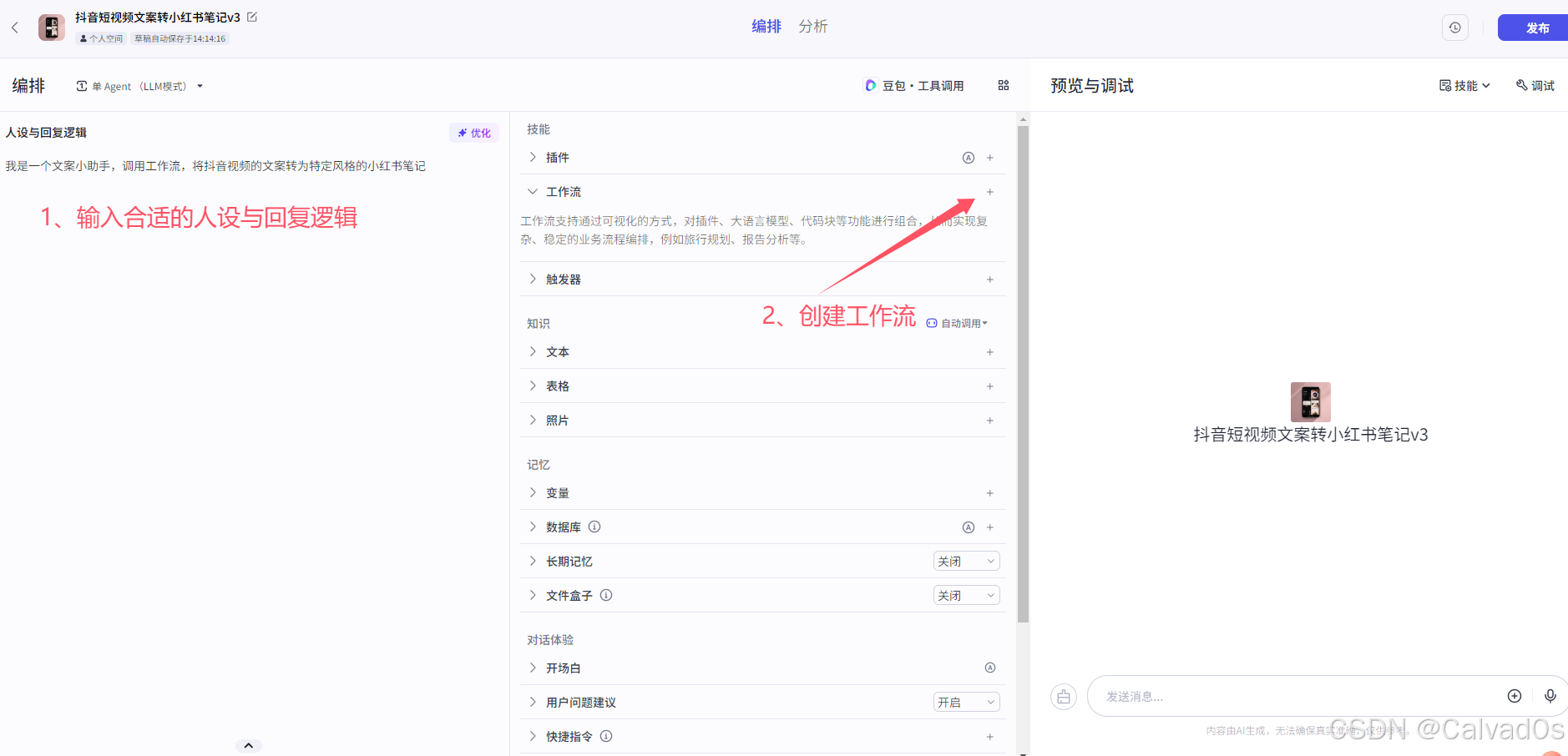Add a trigger with the plus icon

[990, 280]
